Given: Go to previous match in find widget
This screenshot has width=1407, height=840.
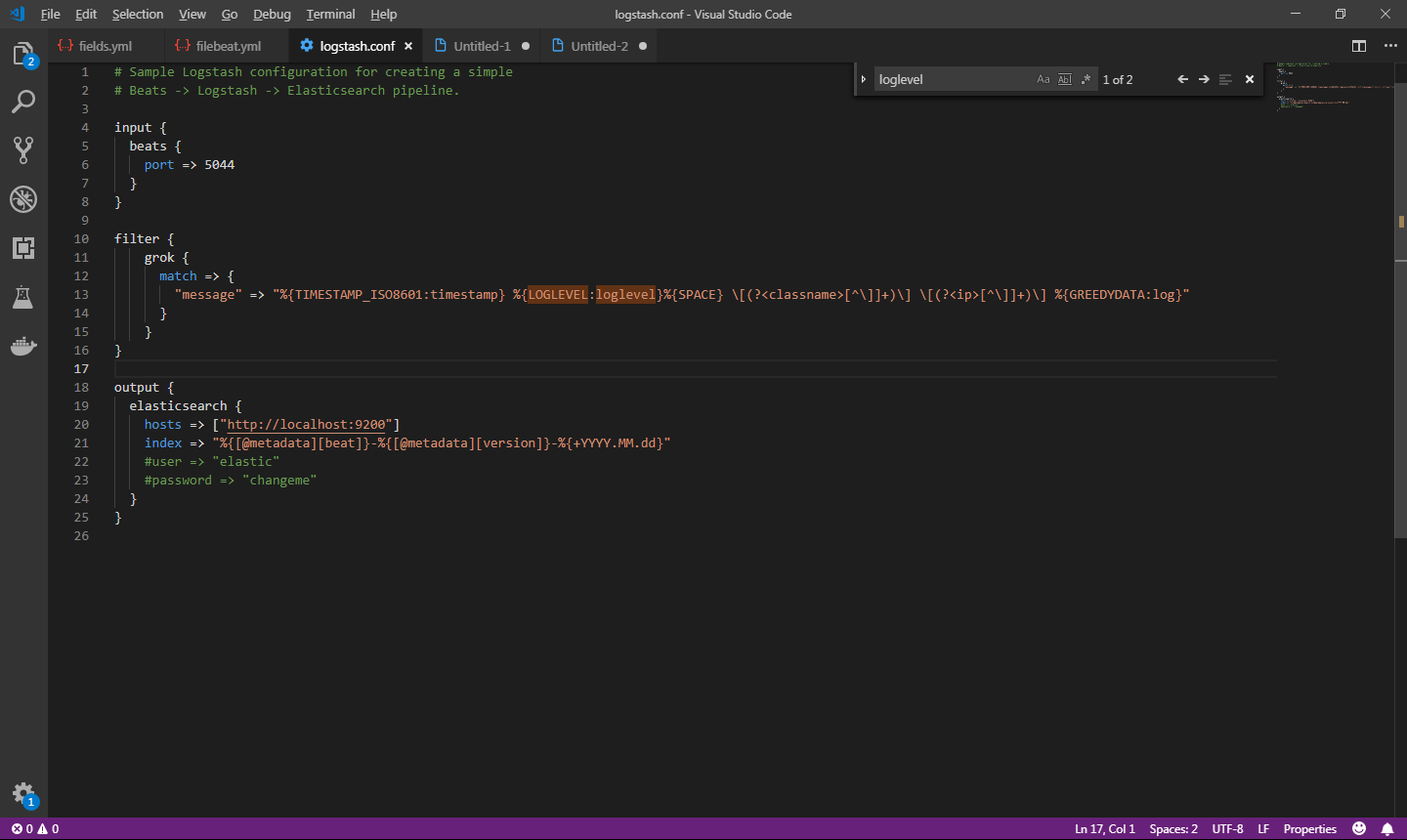Looking at the screenshot, I should [1182, 79].
